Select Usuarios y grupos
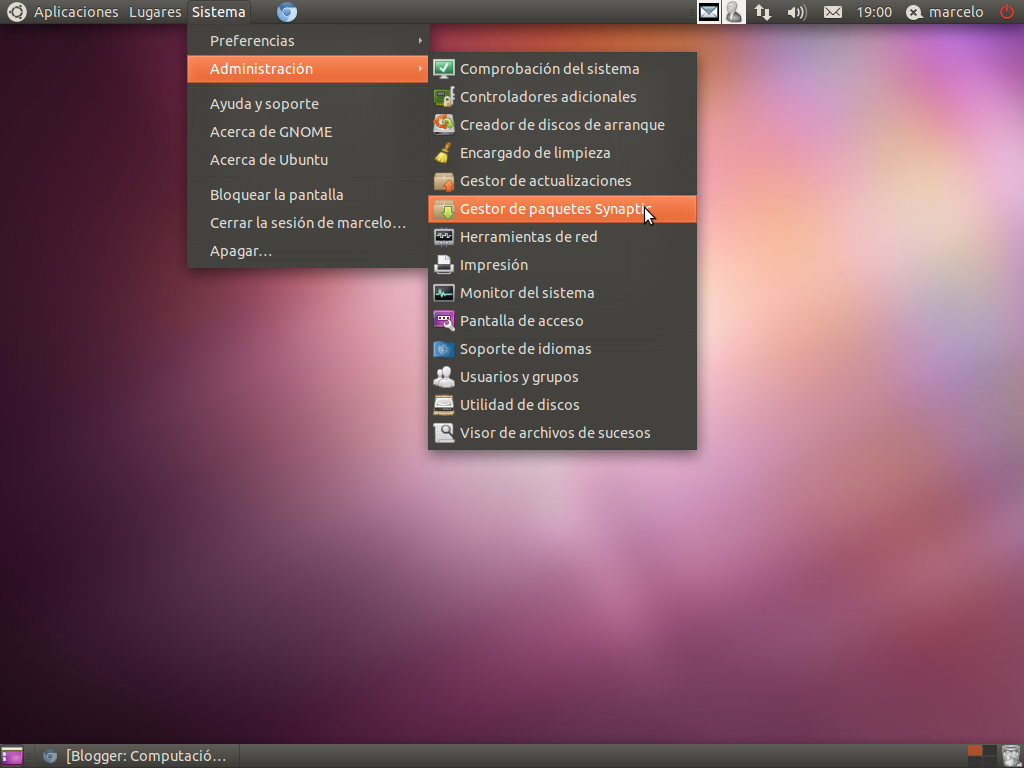 coord(518,376)
